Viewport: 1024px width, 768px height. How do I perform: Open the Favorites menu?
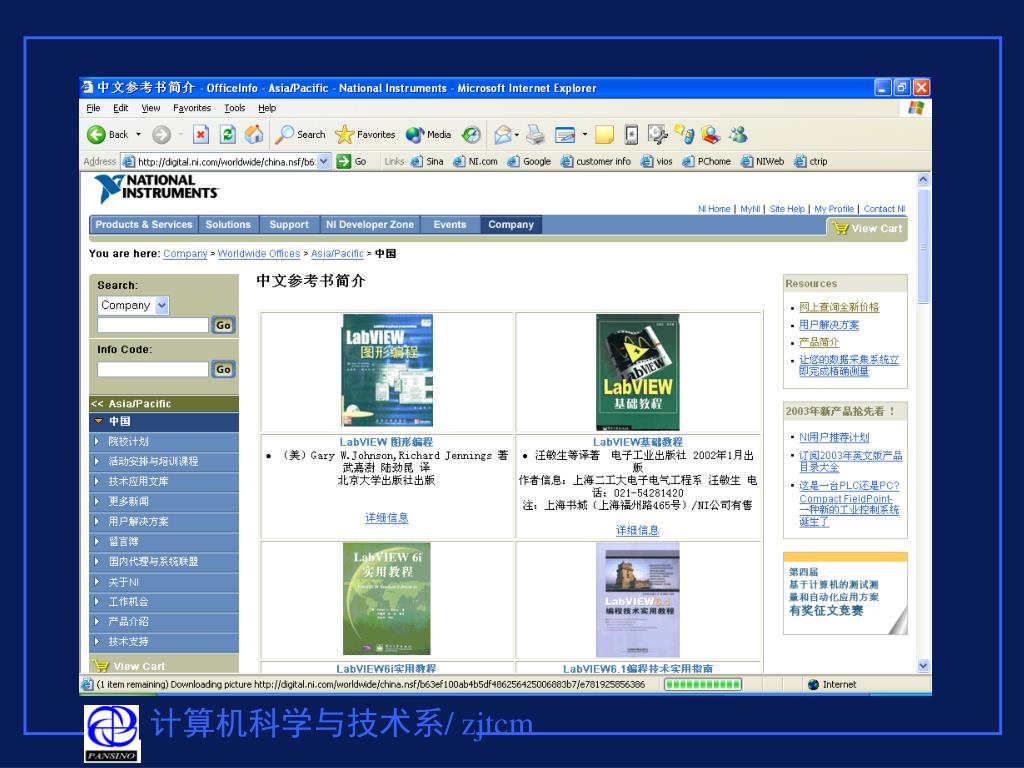tap(192, 108)
